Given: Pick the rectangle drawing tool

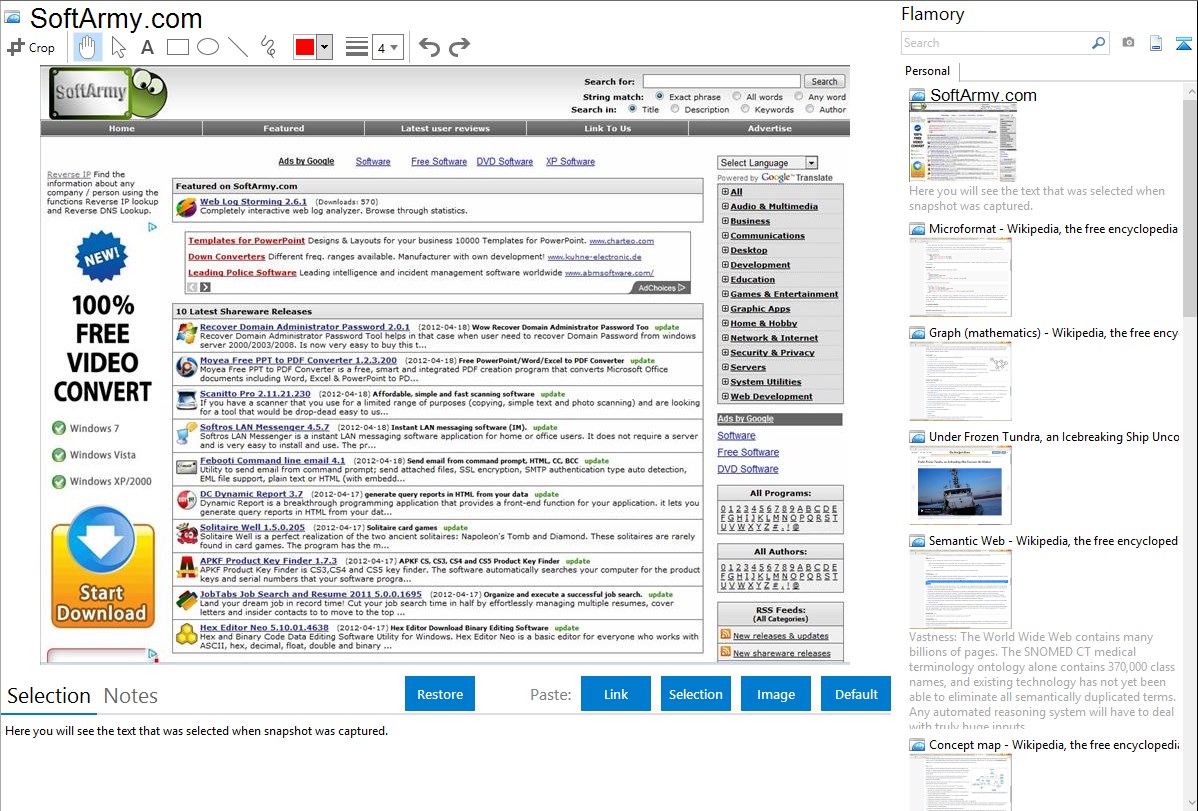Looking at the screenshot, I should pyautogui.click(x=177, y=47).
